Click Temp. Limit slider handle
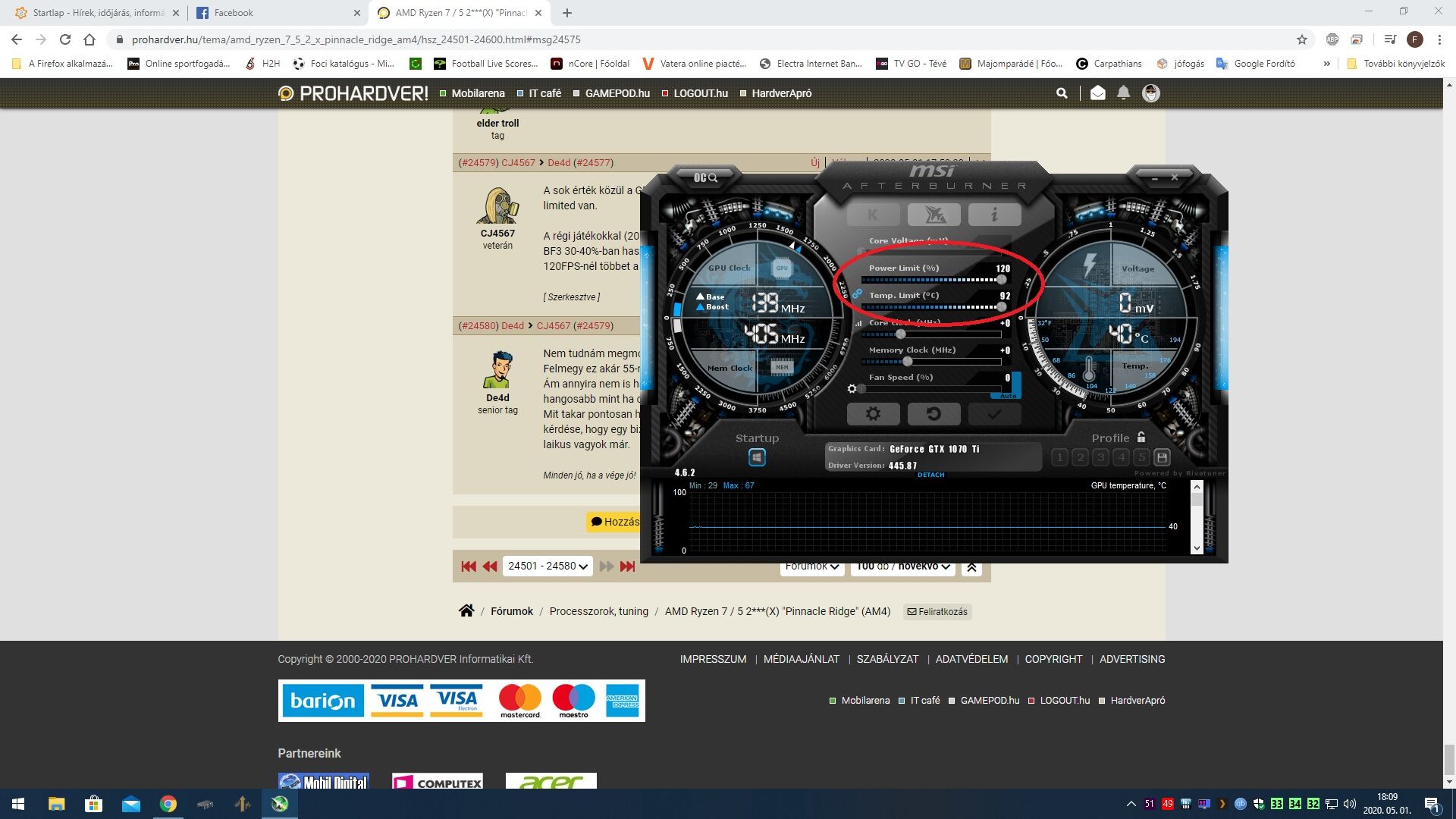The width and height of the screenshot is (1456, 819). pyautogui.click(x=1002, y=307)
